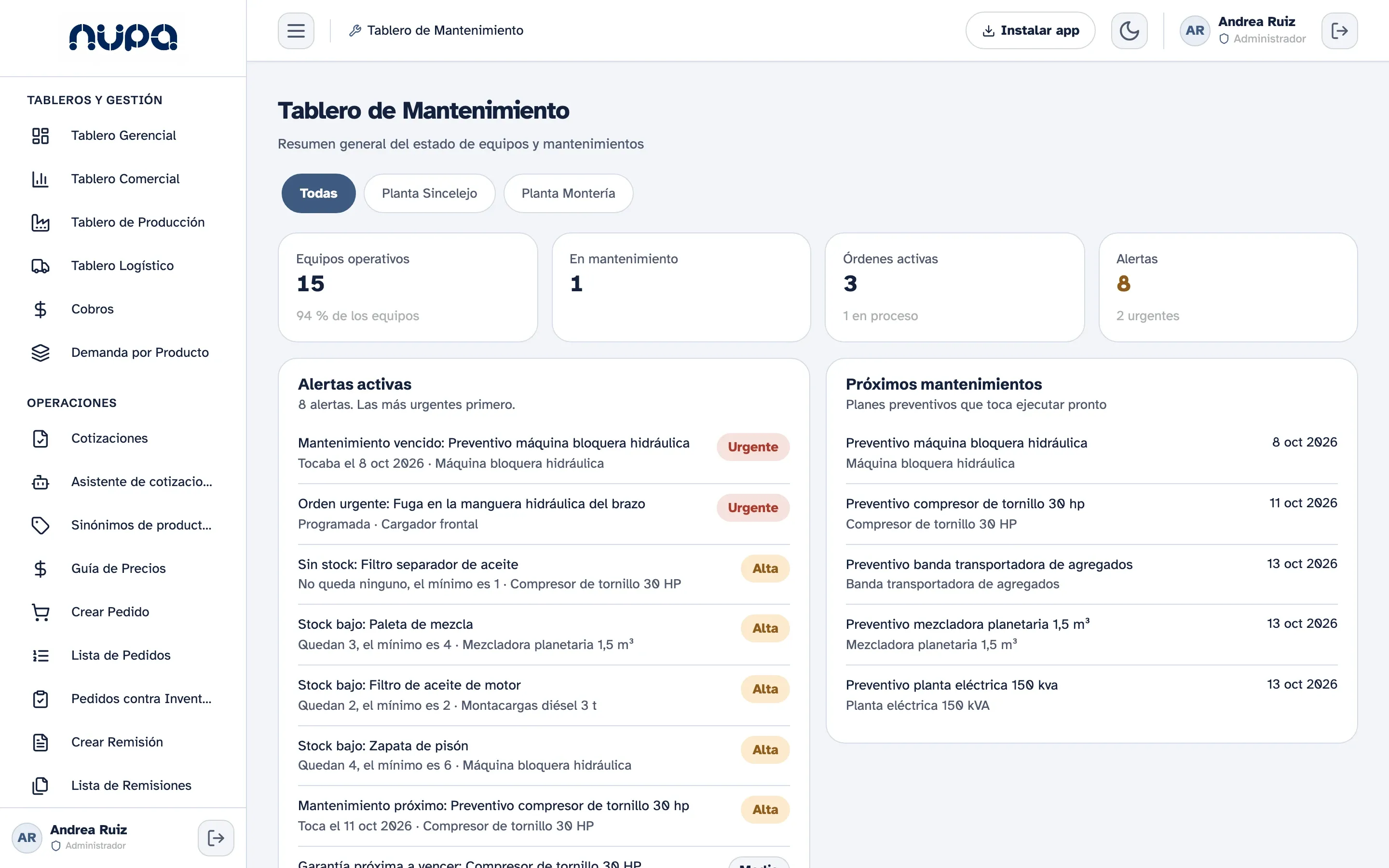Open the Cobros sidebar link

(x=123, y=310)
